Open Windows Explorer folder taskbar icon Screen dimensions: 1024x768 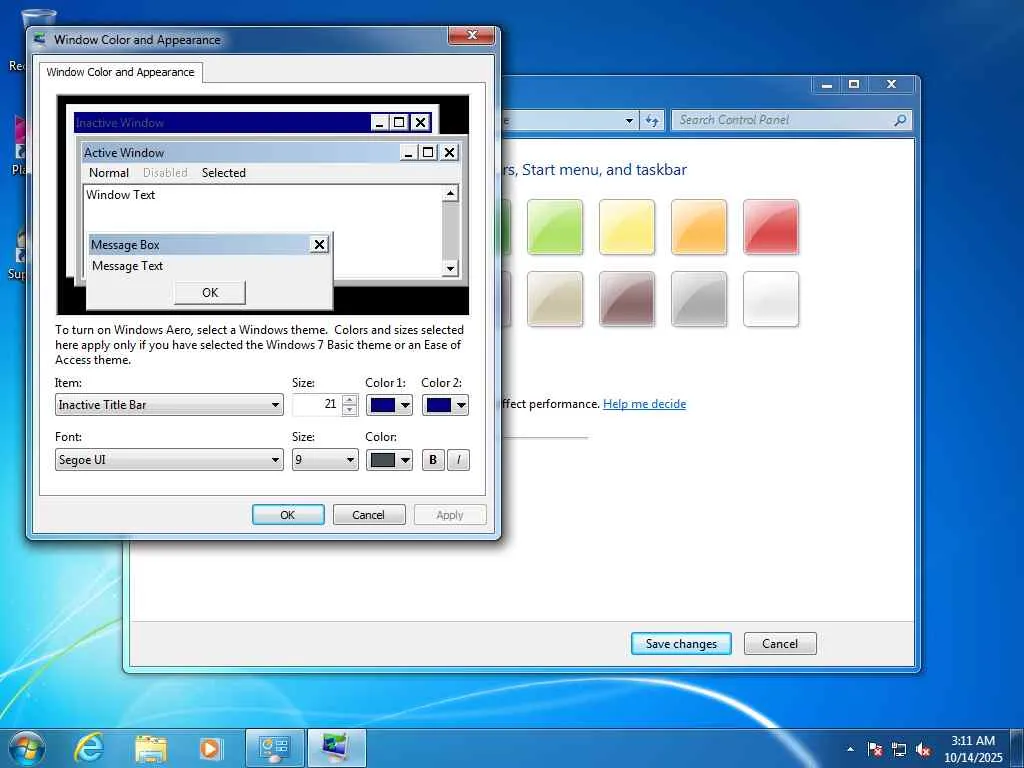(151, 748)
